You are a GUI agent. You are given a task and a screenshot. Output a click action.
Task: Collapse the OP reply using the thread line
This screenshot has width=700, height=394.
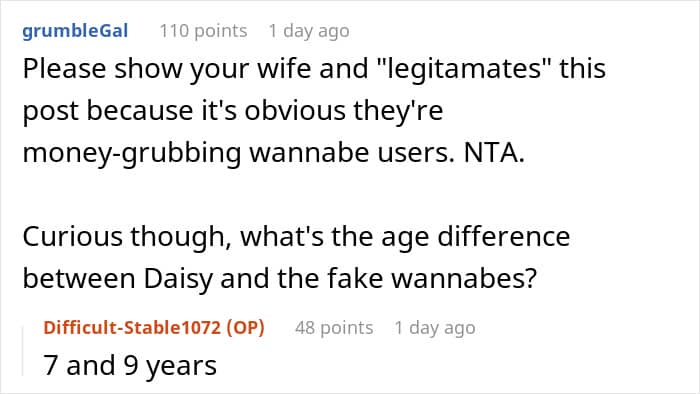[23, 351]
